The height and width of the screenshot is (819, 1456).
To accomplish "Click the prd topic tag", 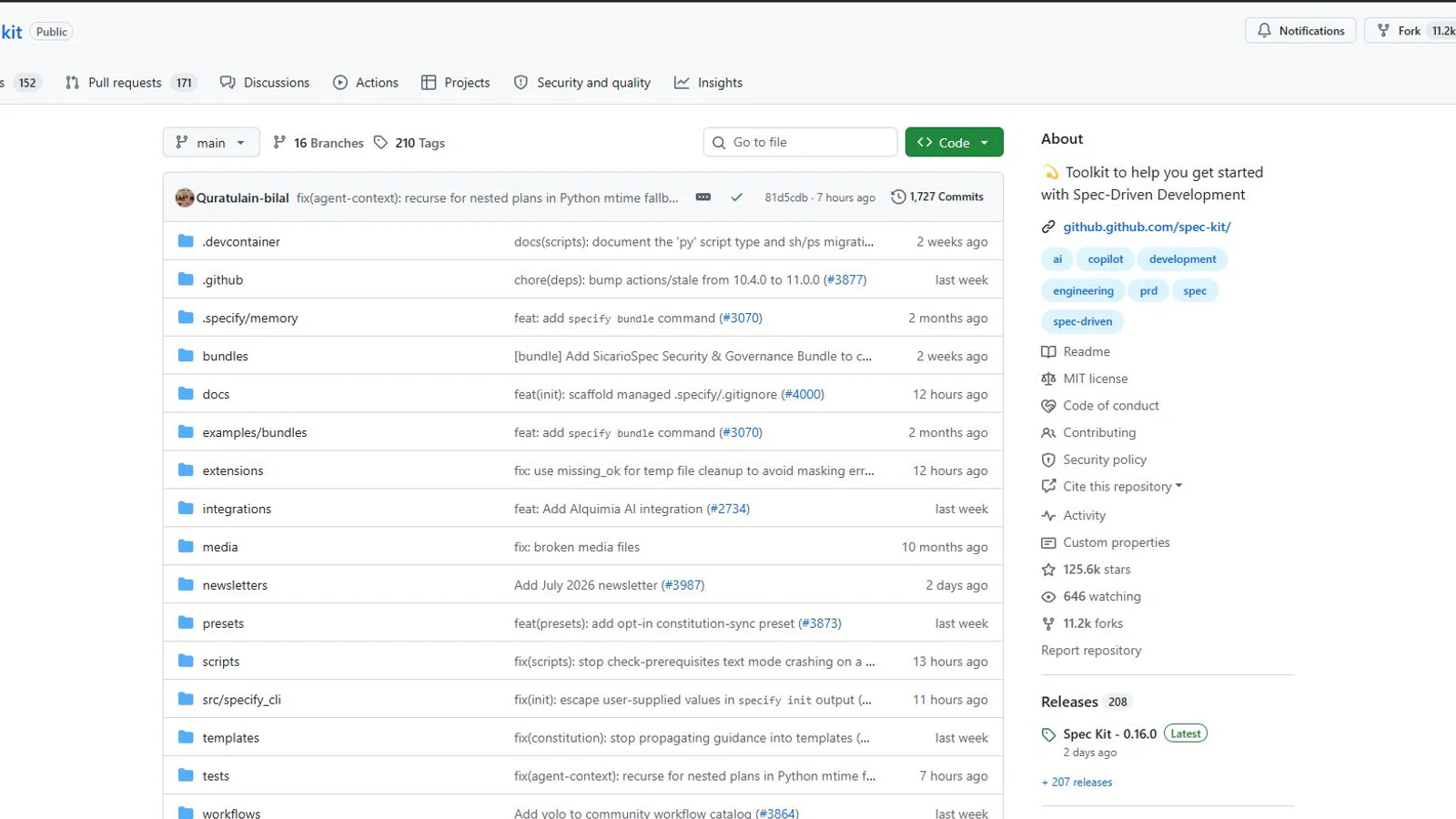I will 1148,291.
